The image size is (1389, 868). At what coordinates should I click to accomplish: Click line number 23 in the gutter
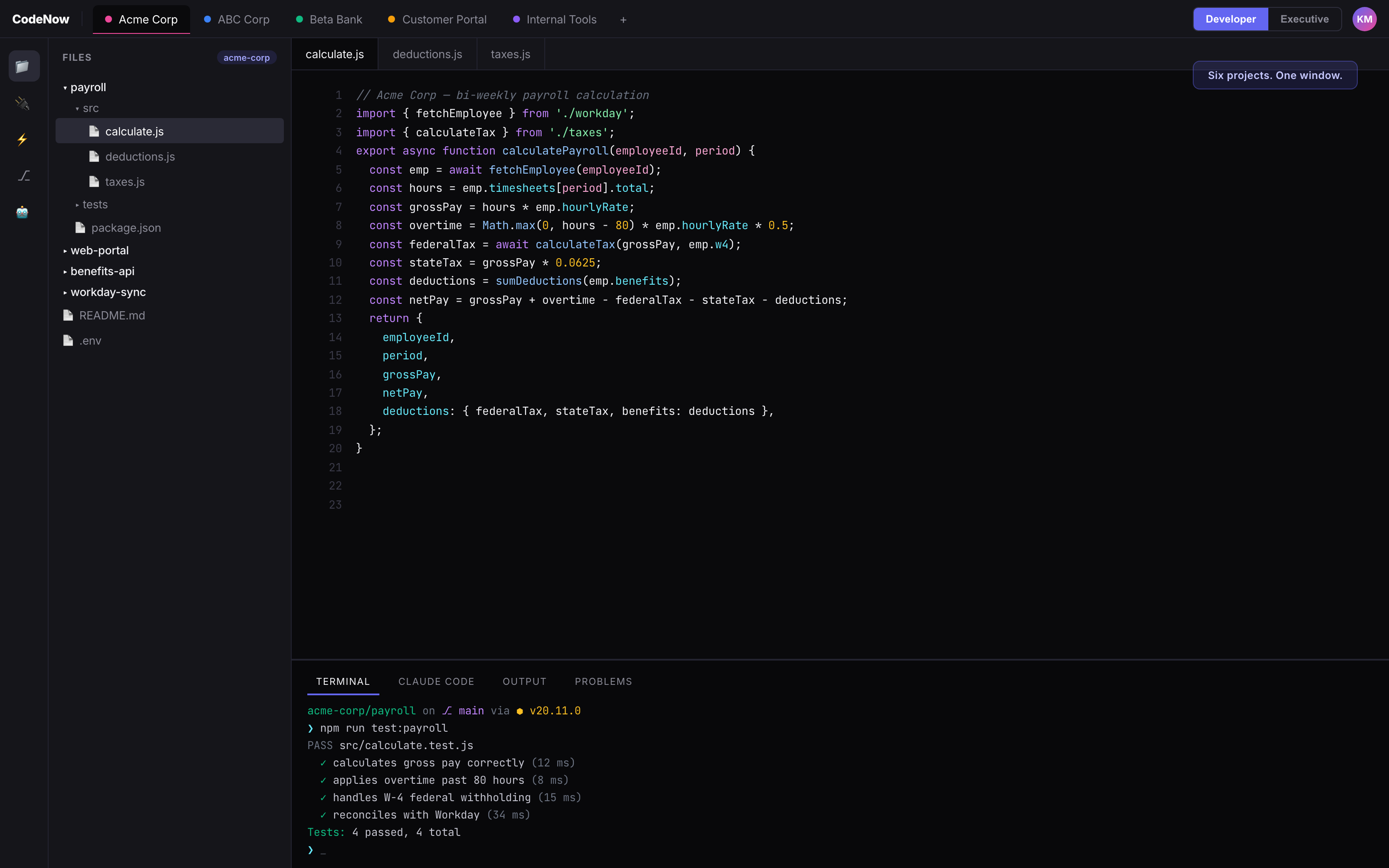point(335,505)
